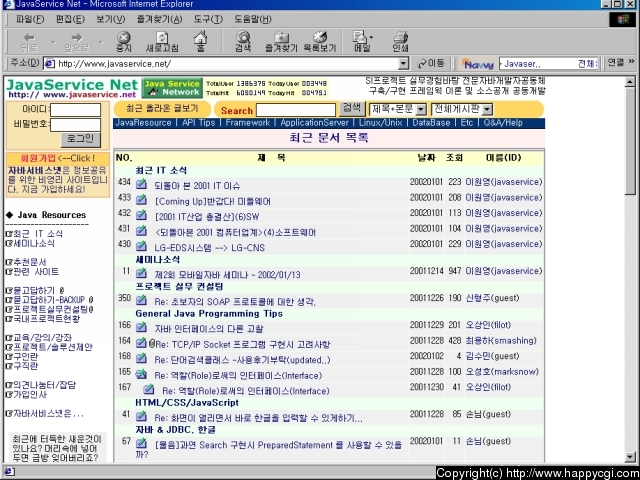Open the Forward button history arrow
640x480 pixels.
pyautogui.click(x=101, y=42)
